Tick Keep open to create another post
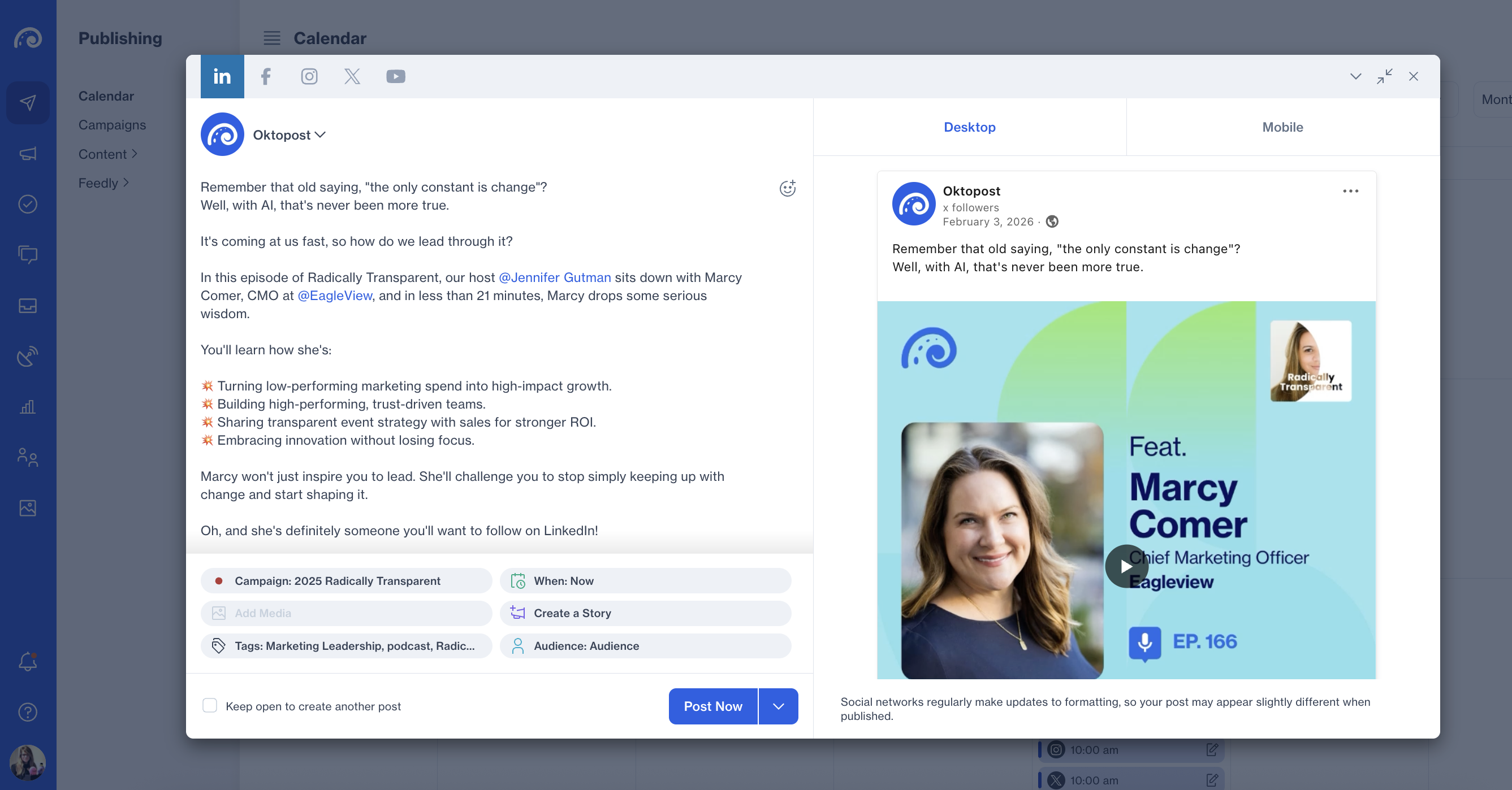The image size is (1512, 790). point(210,706)
